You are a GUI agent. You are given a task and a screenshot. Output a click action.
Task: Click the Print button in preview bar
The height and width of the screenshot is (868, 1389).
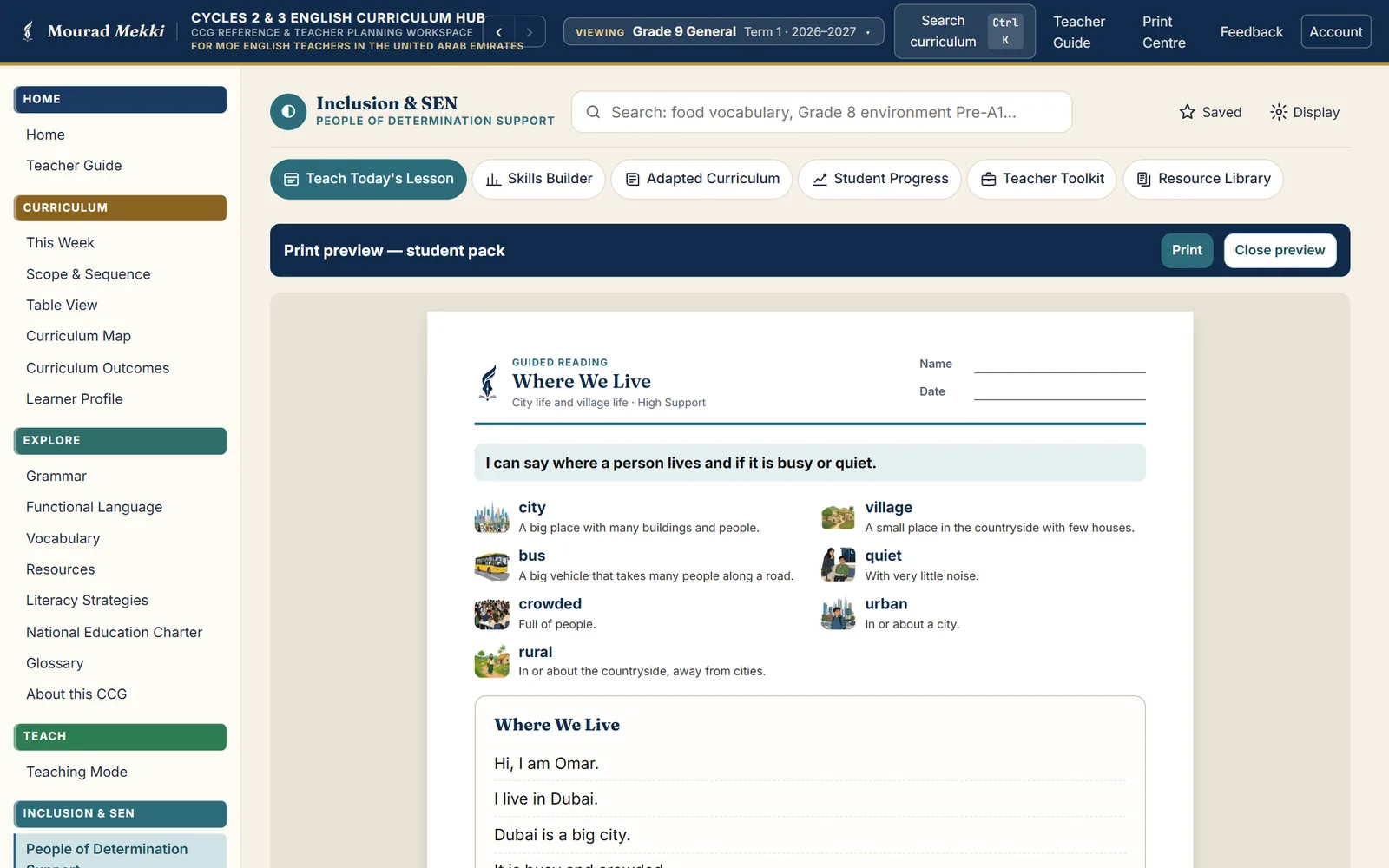[1187, 250]
